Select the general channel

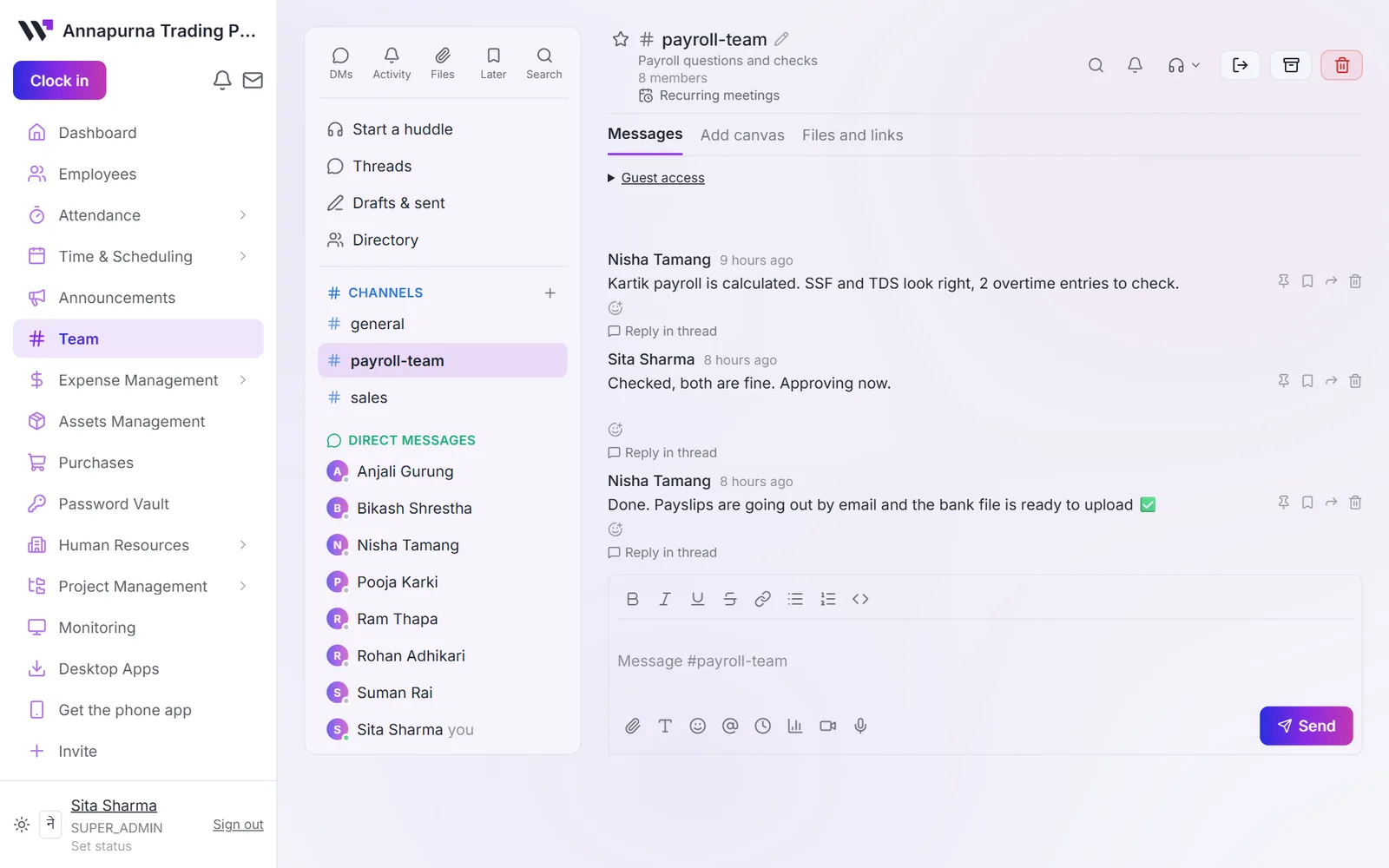[443, 324]
